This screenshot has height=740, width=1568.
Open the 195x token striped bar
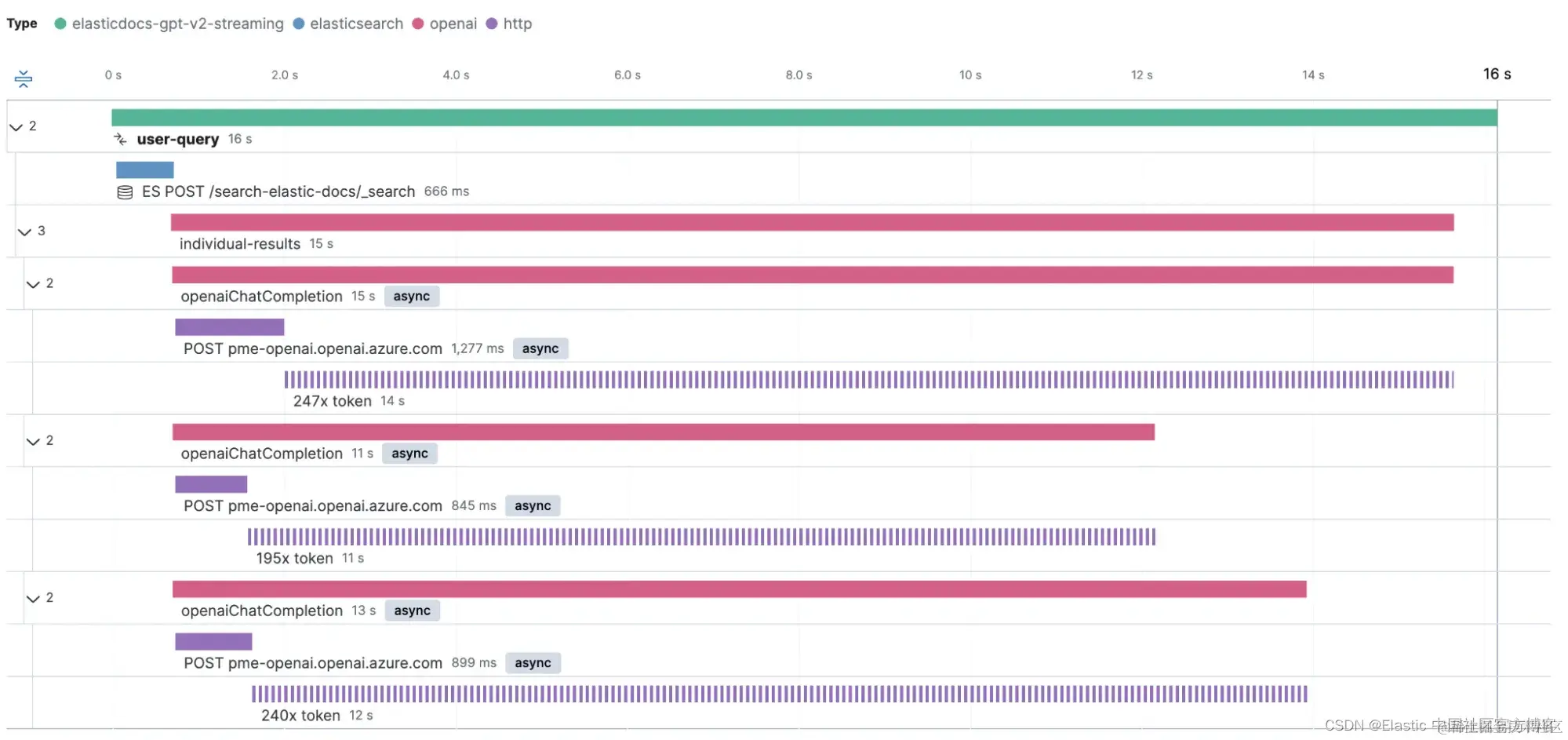tap(702, 537)
